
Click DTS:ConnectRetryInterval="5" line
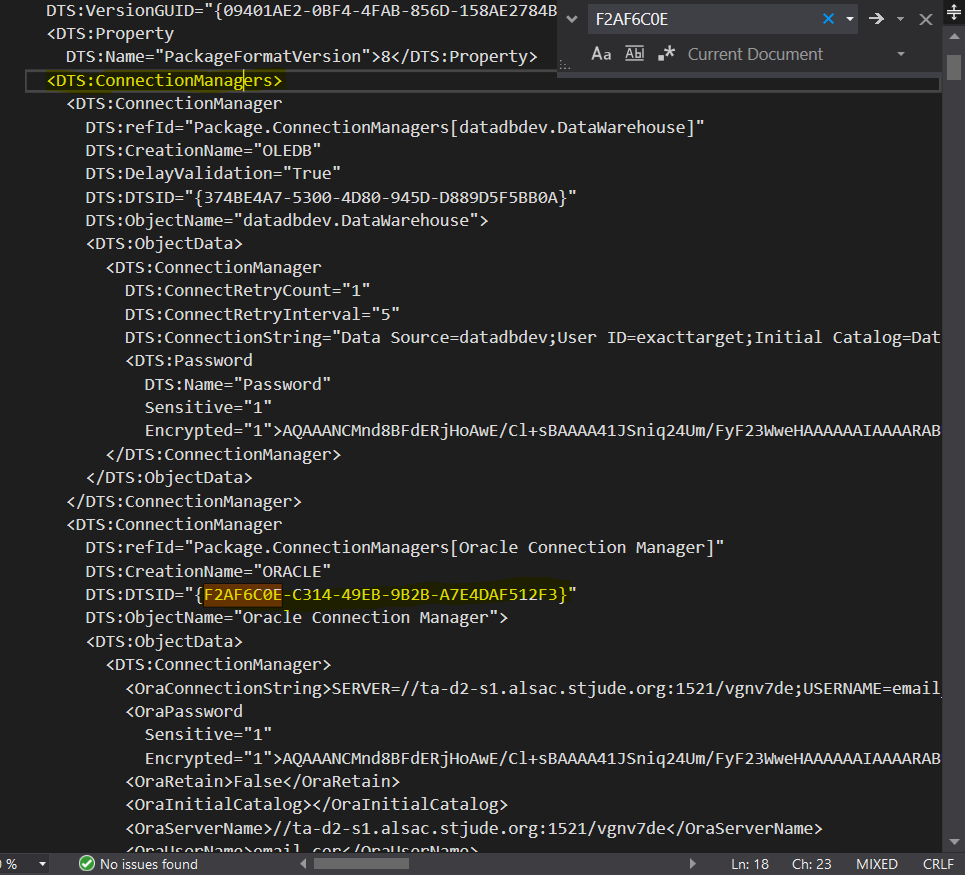click(262, 314)
